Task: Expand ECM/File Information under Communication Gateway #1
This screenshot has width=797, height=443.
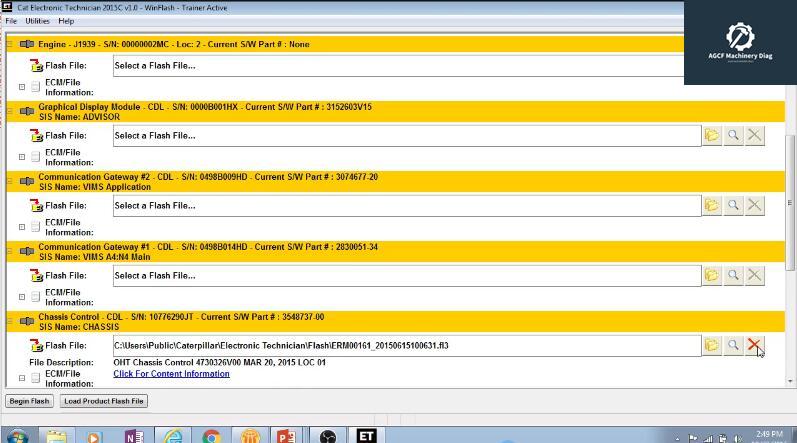Action: (22, 297)
